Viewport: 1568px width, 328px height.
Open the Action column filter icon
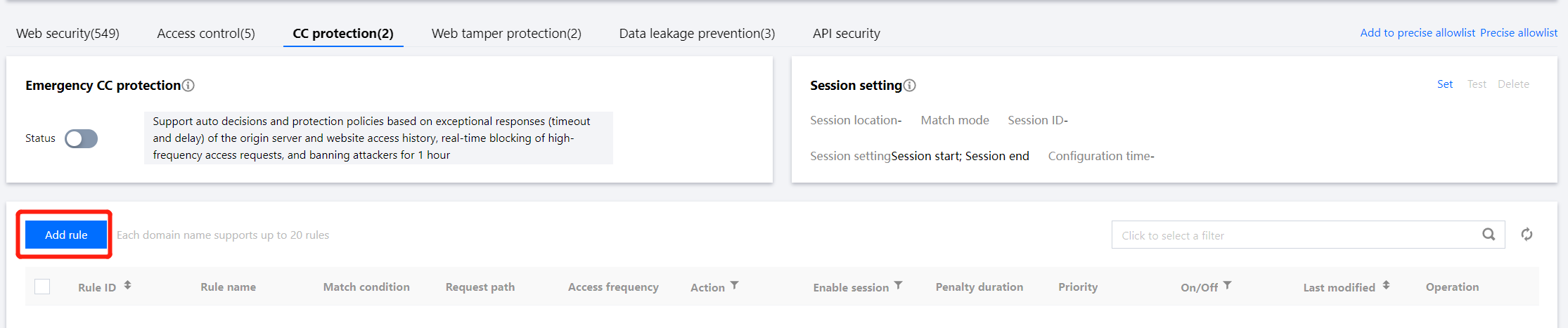point(734,286)
